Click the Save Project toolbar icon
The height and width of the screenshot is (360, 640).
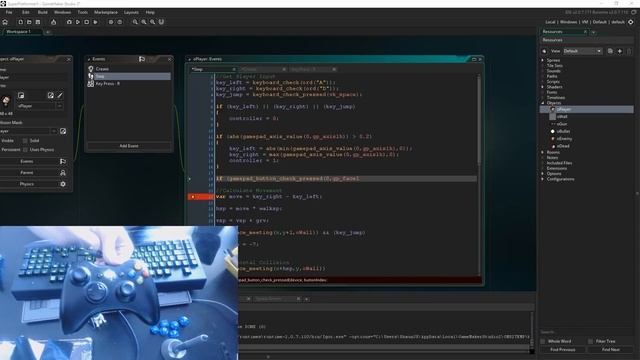(38, 22)
